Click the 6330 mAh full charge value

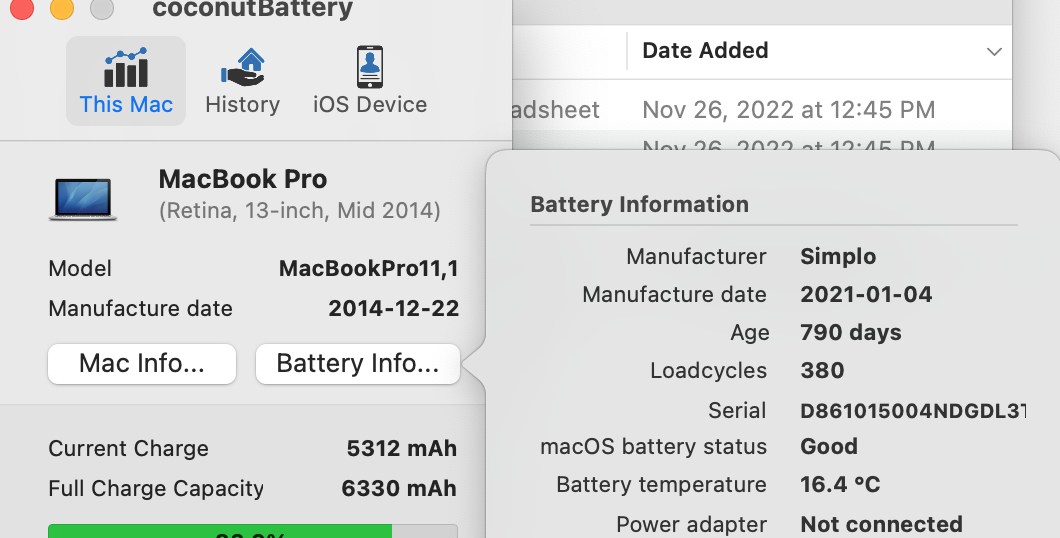coord(399,489)
